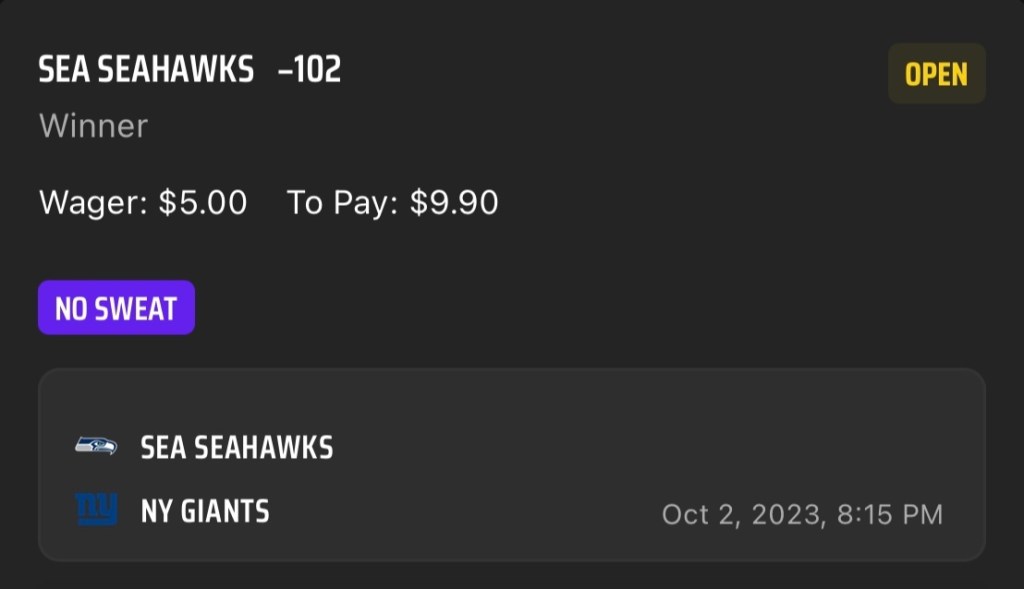This screenshot has width=1024, height=589.
Task: Tap the year 2023 in game date
Action: point(779,515)
